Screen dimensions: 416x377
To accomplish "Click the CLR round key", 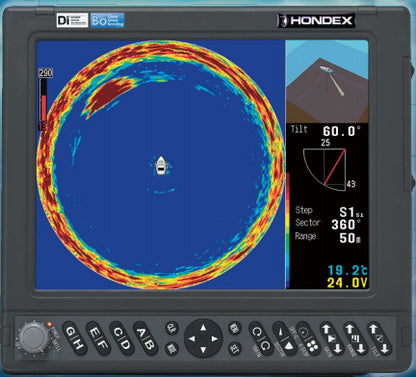I will [172, 328].
